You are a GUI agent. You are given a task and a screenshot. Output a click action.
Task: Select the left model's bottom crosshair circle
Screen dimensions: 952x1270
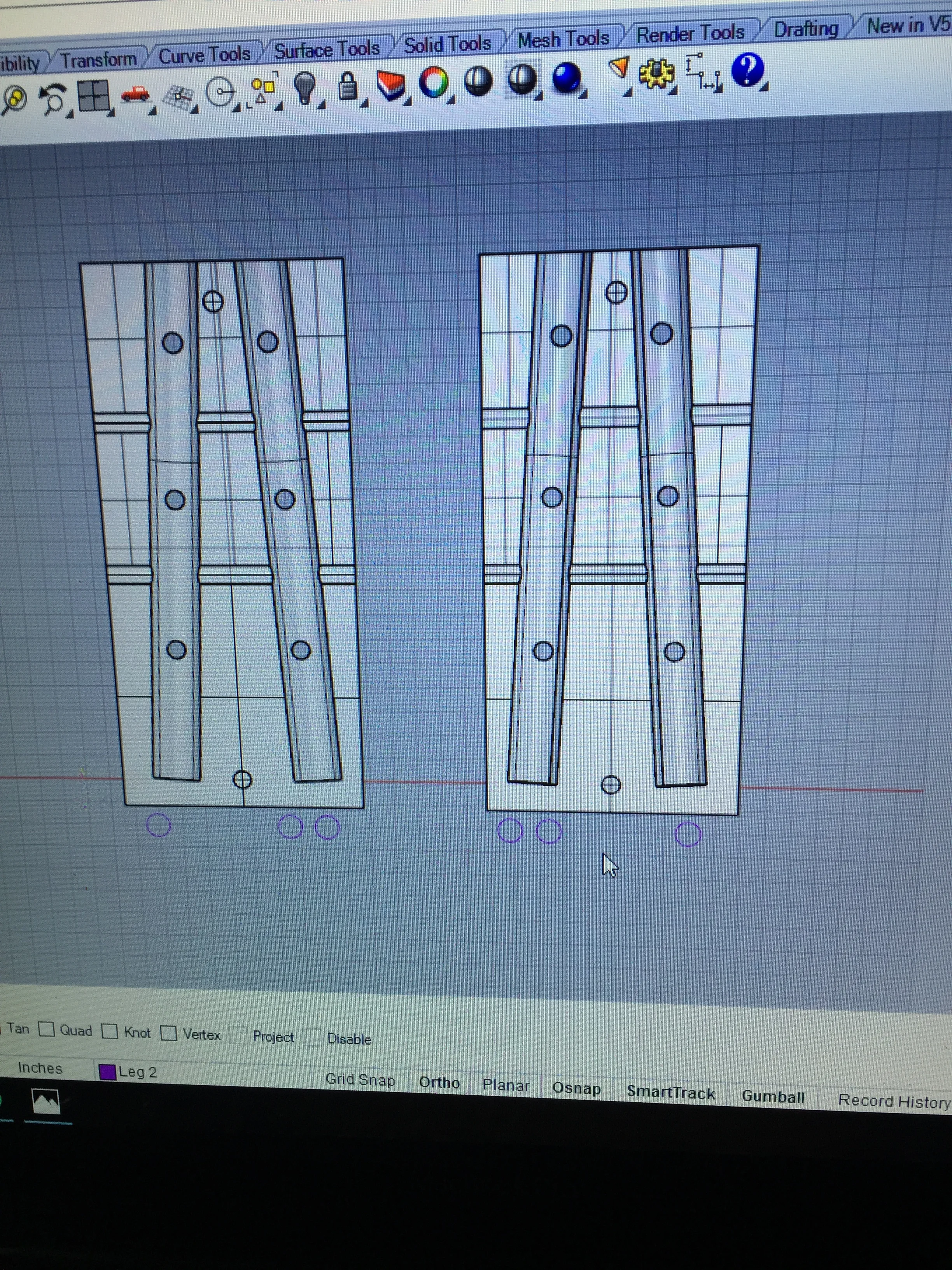point(242,779)
